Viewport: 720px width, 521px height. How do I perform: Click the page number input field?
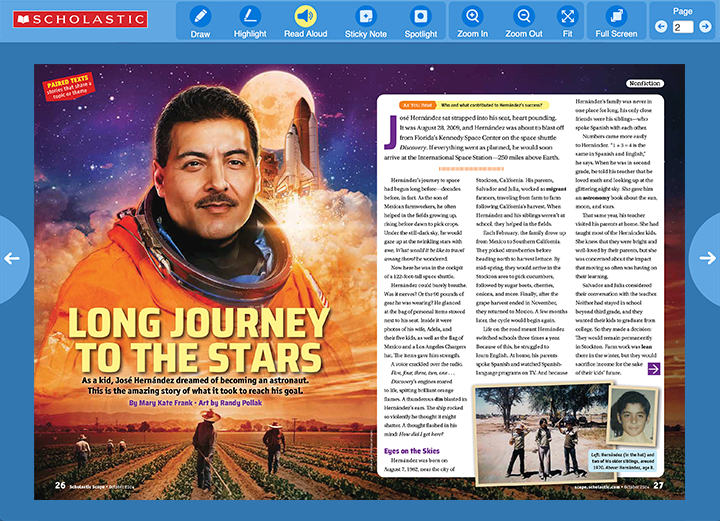[683, 27]
